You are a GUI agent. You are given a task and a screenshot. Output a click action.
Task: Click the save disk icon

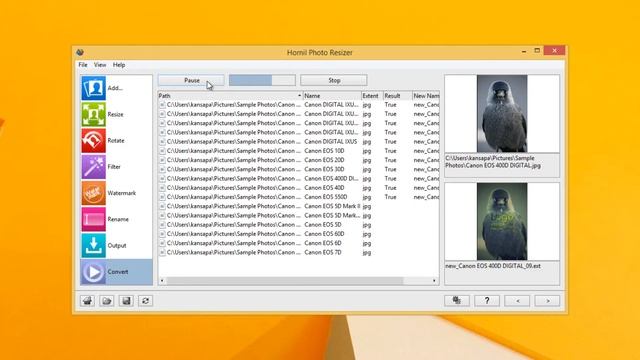126,301
